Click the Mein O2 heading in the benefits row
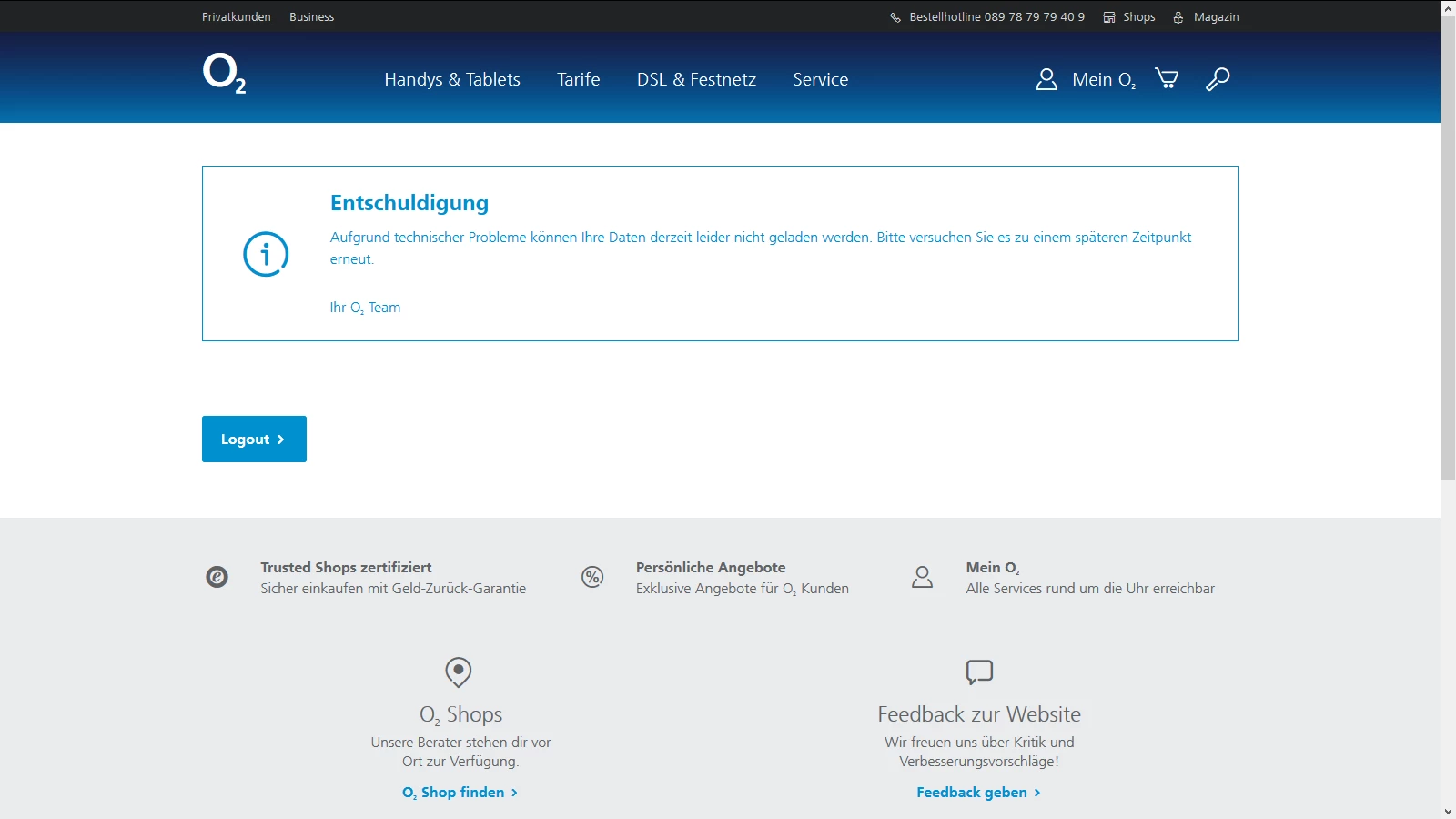The width and height of the screenshot is (1456, 819). point(993,568)
